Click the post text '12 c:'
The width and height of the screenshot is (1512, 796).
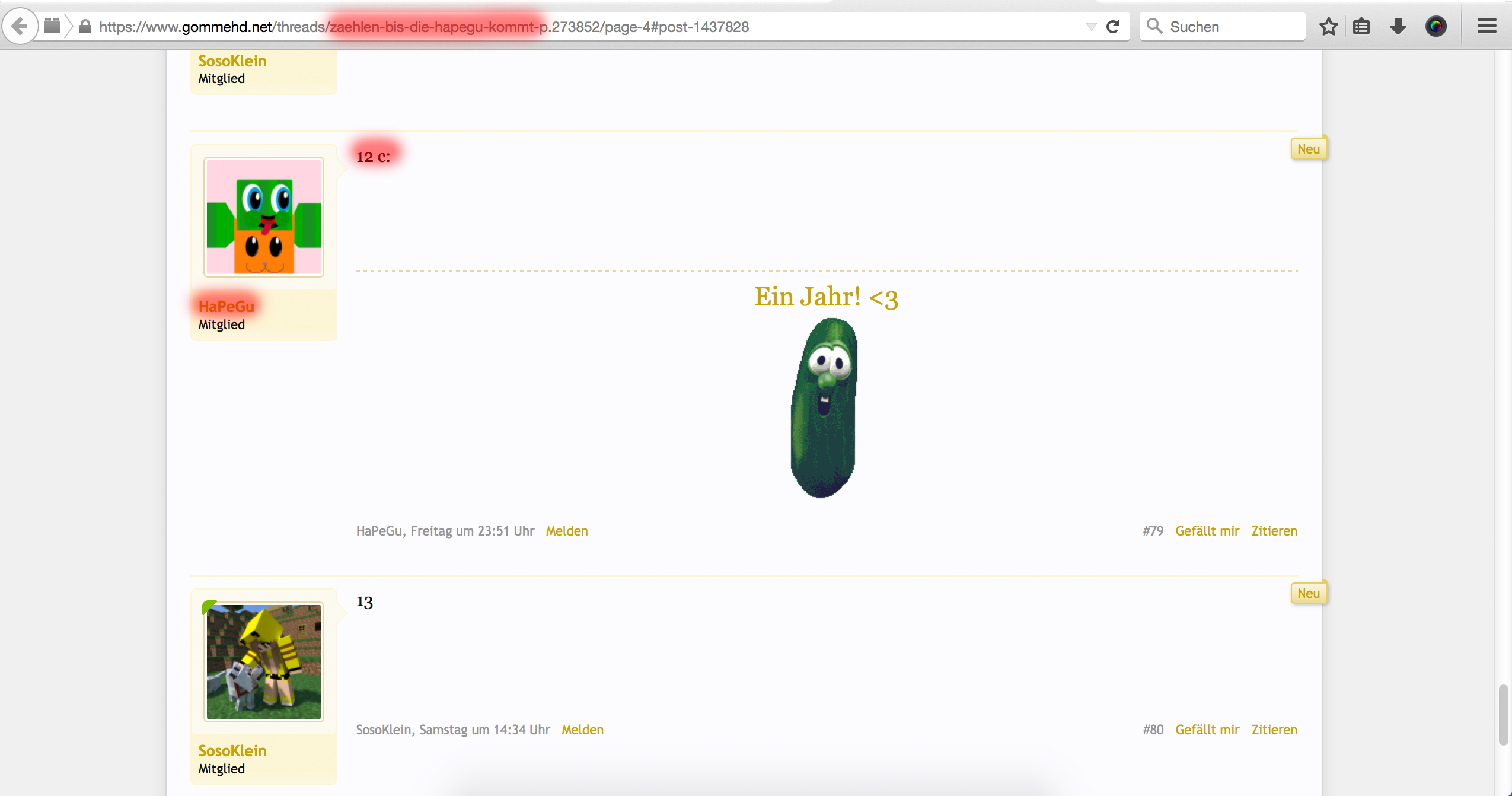click(x=374, y=157)
